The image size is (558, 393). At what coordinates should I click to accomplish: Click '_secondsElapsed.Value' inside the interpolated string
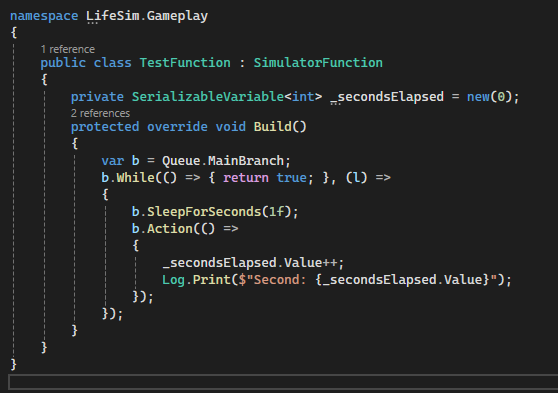tap(402, 280)
